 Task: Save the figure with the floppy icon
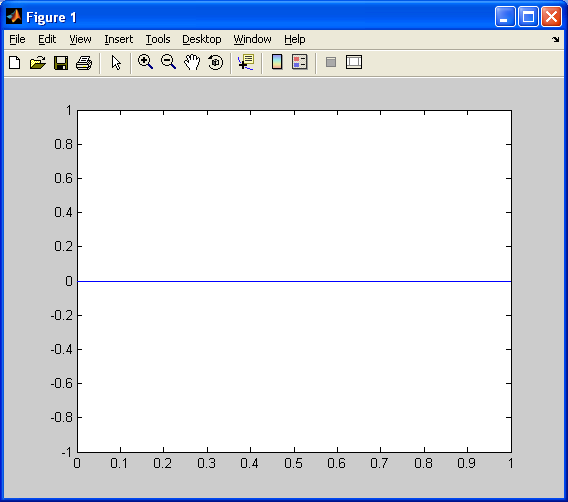(x=61, y=63)
